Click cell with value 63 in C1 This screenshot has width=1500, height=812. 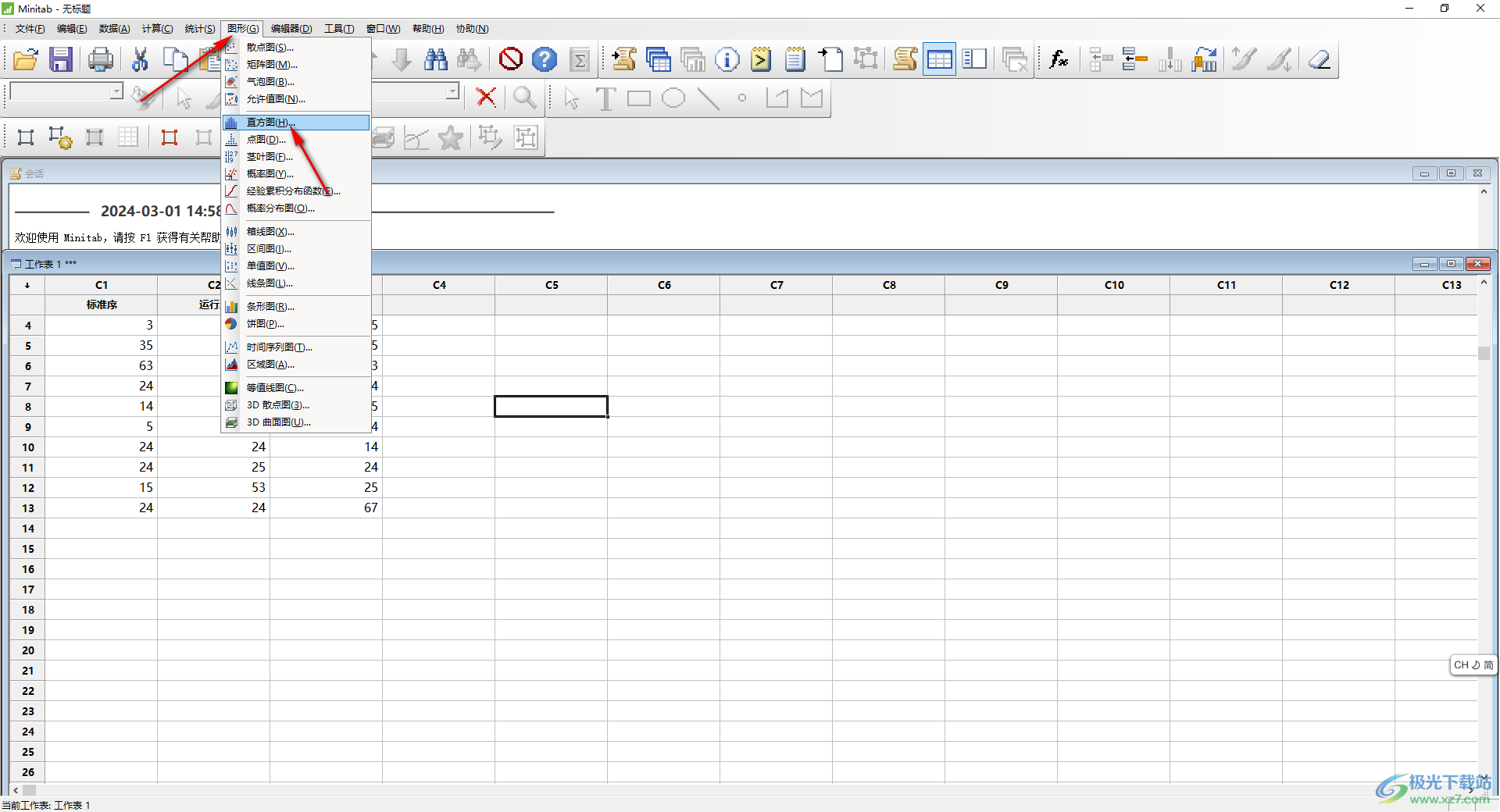[102, 366]
